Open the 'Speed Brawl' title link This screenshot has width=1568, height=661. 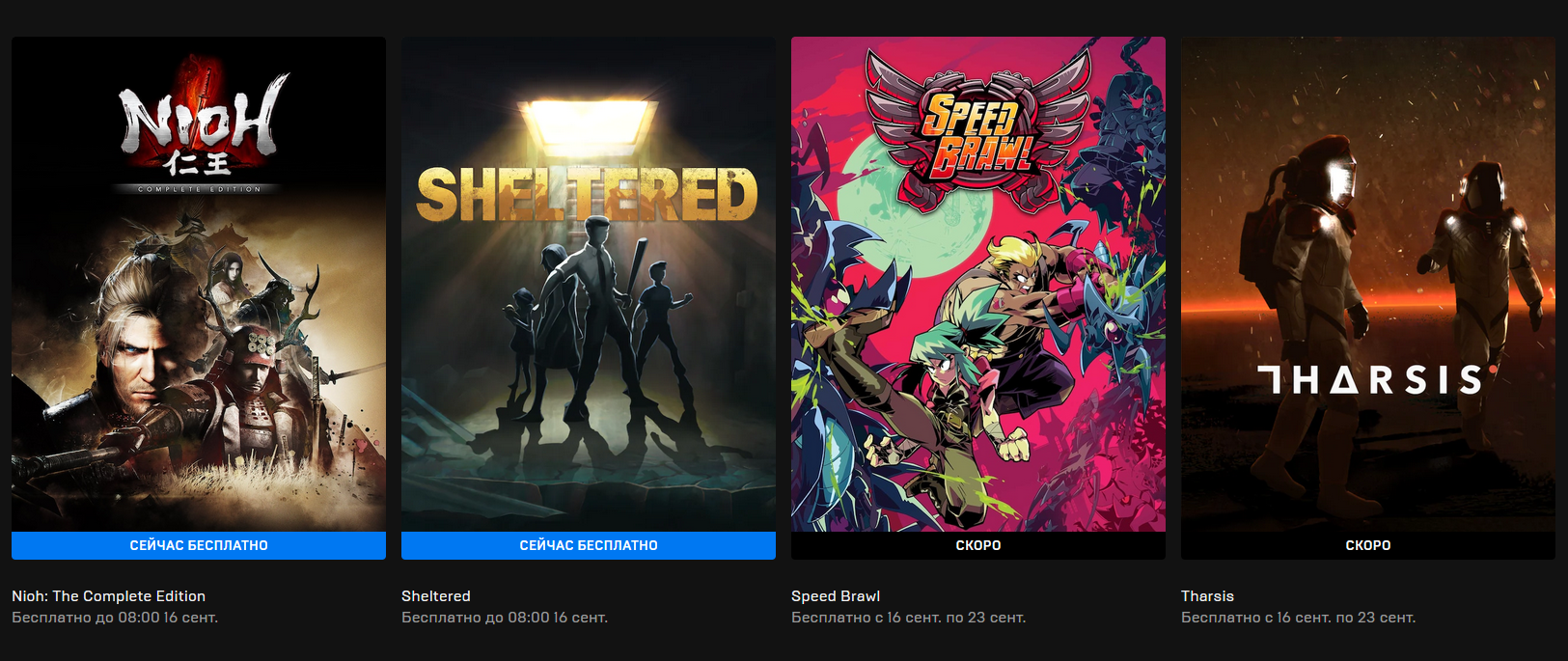pyautogui.click(x=836, y=596)
